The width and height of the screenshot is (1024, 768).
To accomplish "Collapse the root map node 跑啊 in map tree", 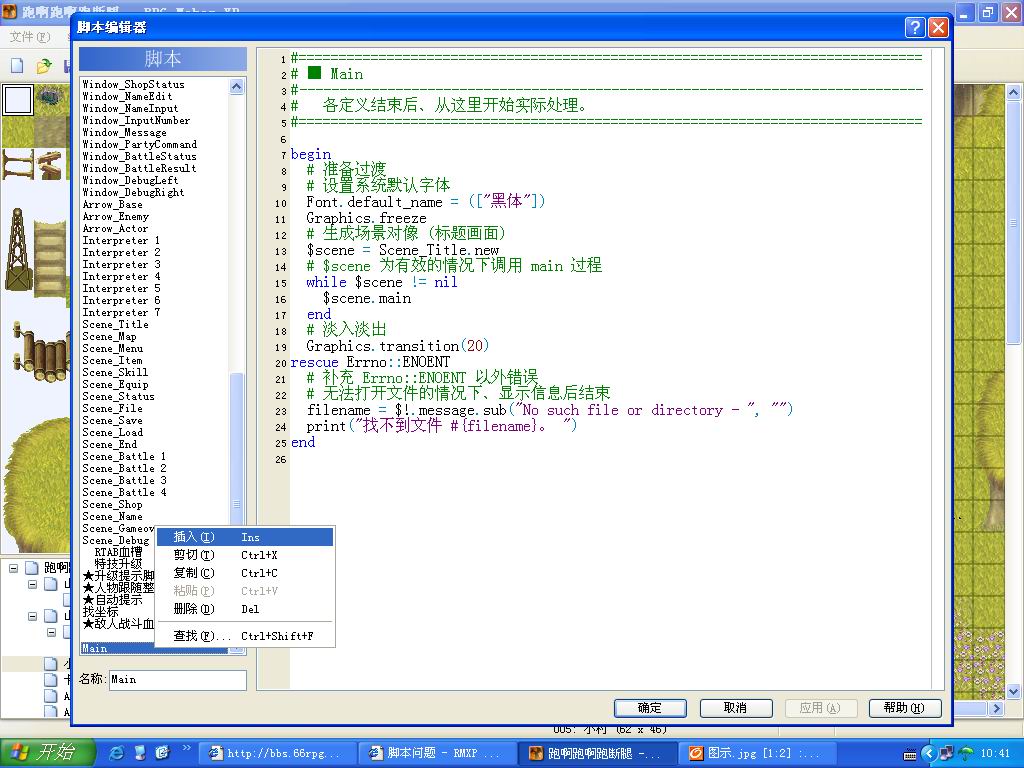I will (x=13, y=568).
